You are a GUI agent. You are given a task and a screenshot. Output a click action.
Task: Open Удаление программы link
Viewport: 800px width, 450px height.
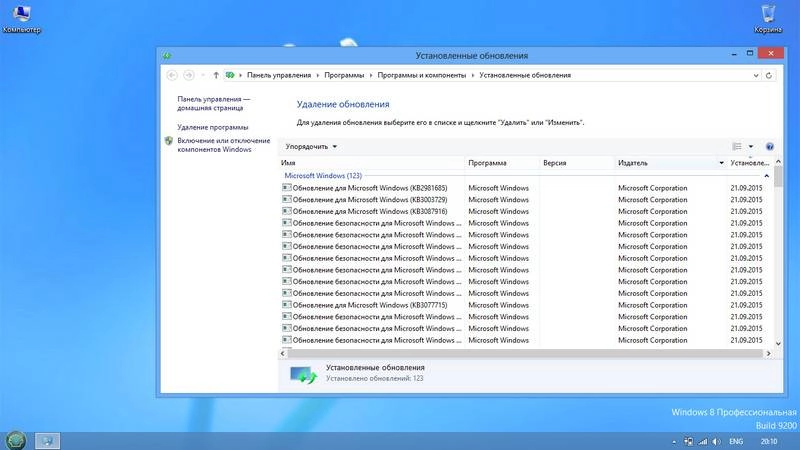tap(213, 127)
